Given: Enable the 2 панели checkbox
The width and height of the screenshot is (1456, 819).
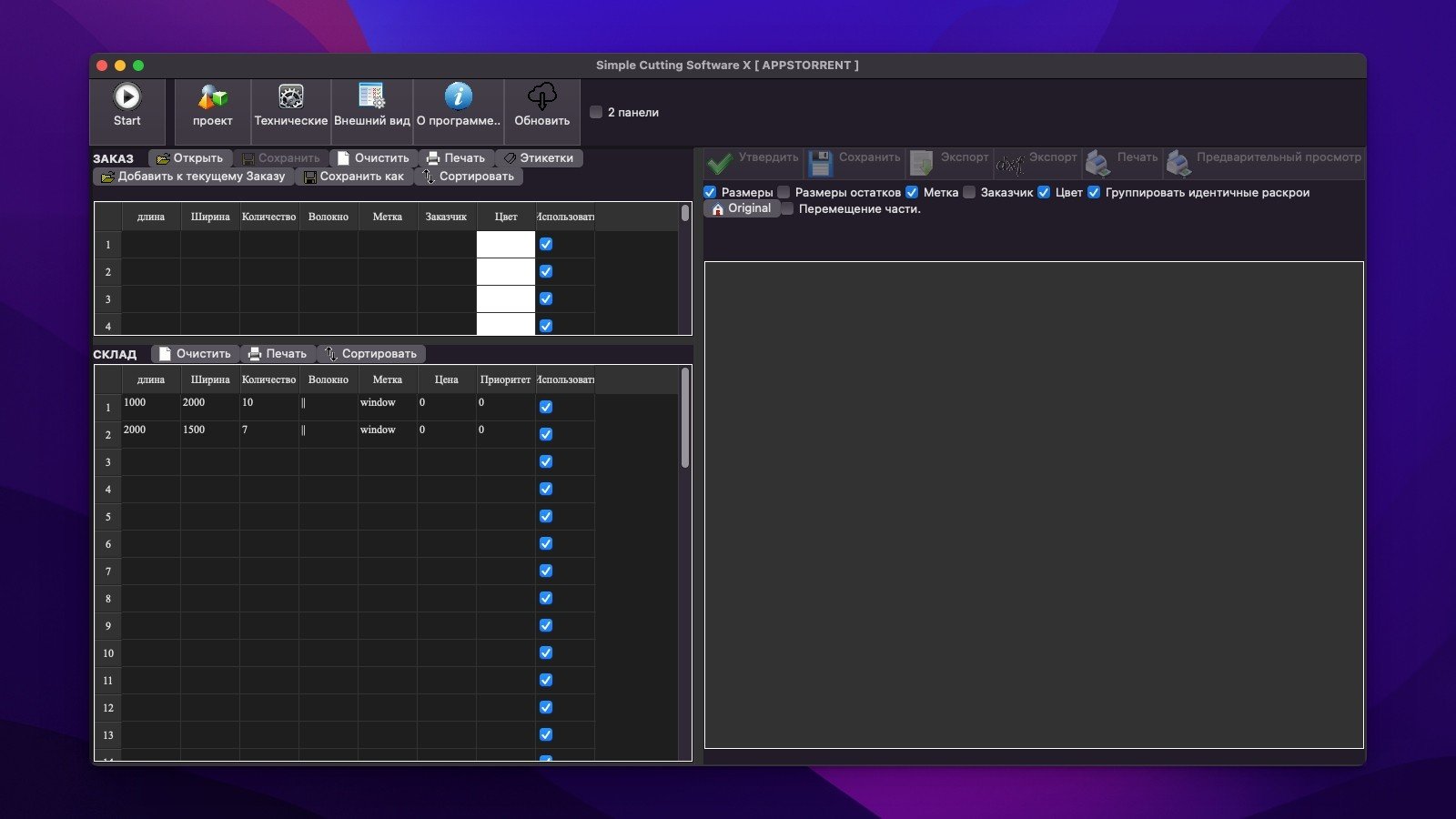Looking at the screenshot, I should click(596, 113).
